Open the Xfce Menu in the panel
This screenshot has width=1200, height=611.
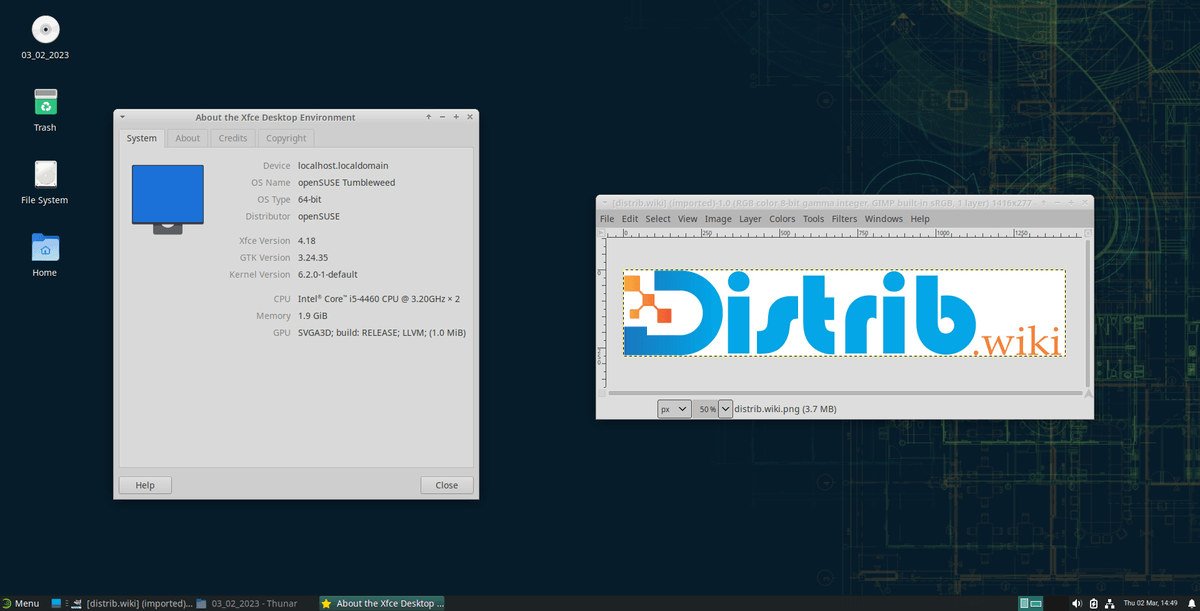click(x=20, y=603)
